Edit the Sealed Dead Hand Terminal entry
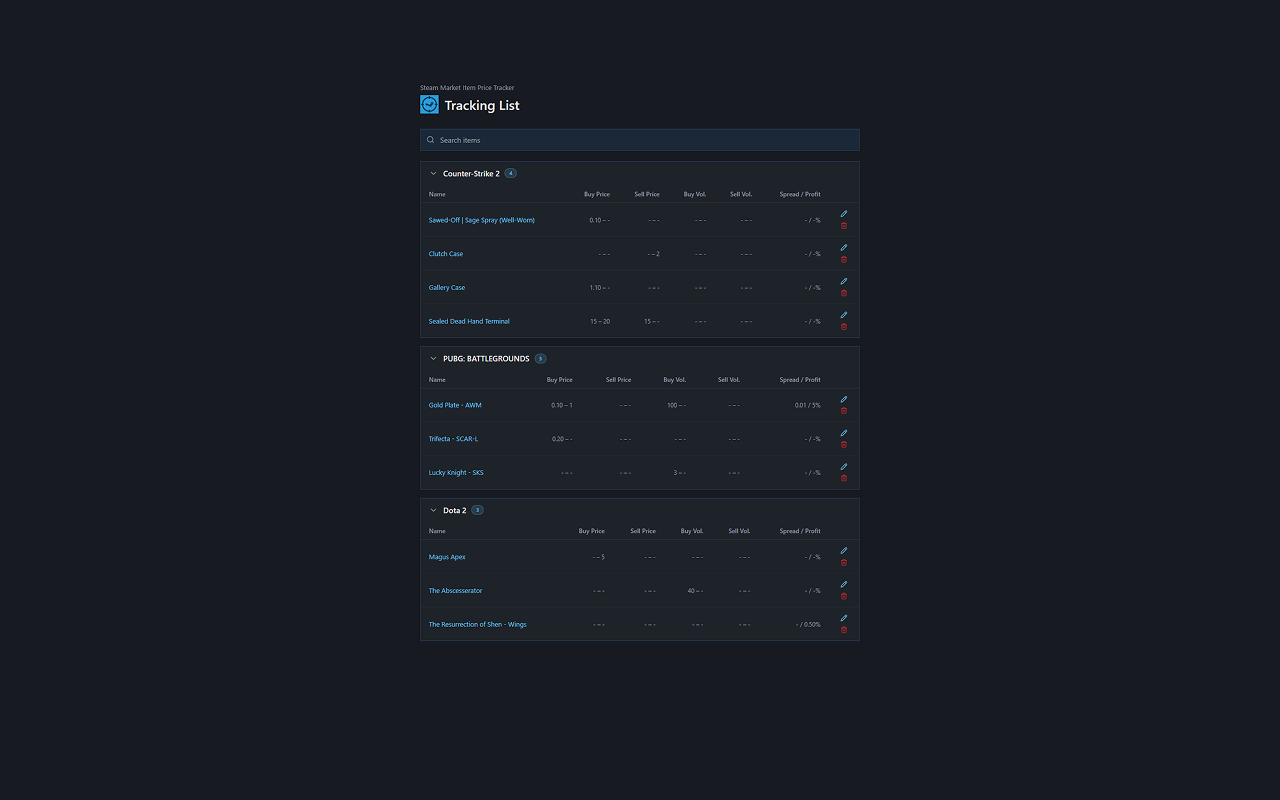The height and width of the screenshot is (800, 1280). 844,315
